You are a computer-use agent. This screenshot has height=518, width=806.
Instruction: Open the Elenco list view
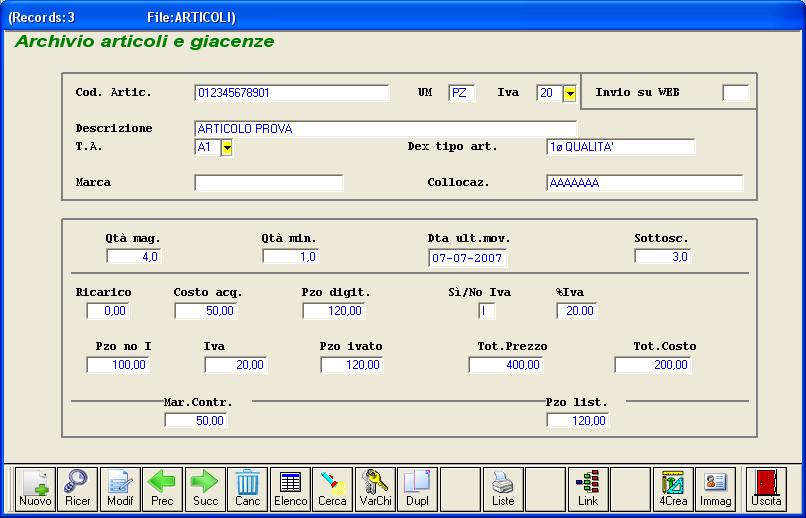(290, 489)
